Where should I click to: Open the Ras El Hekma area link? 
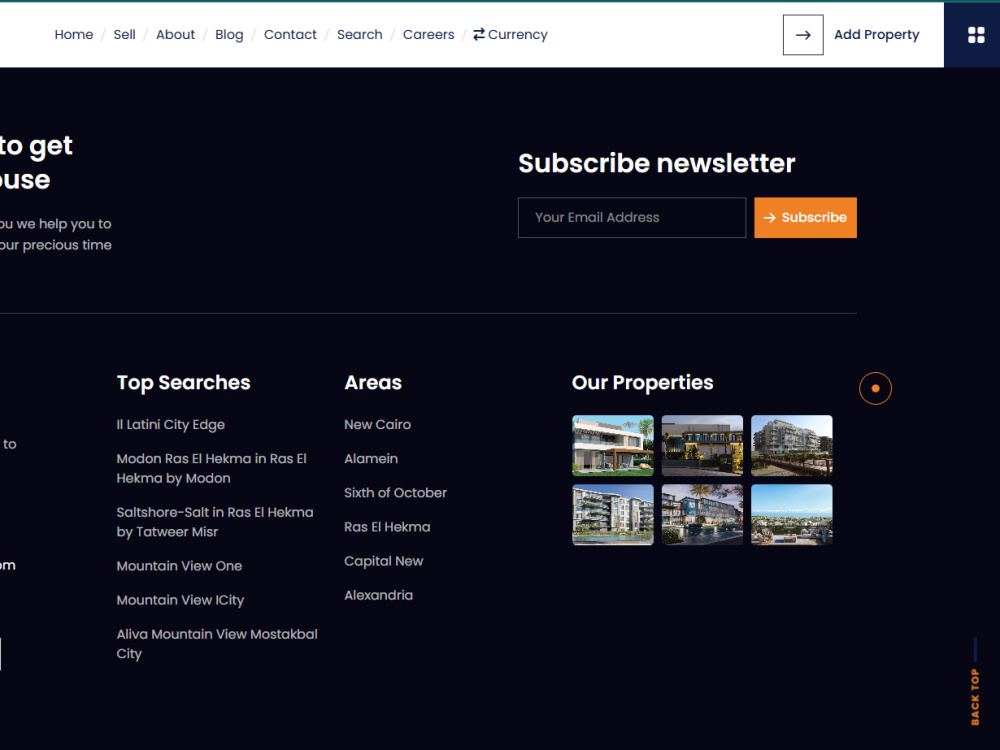(387, 527)
